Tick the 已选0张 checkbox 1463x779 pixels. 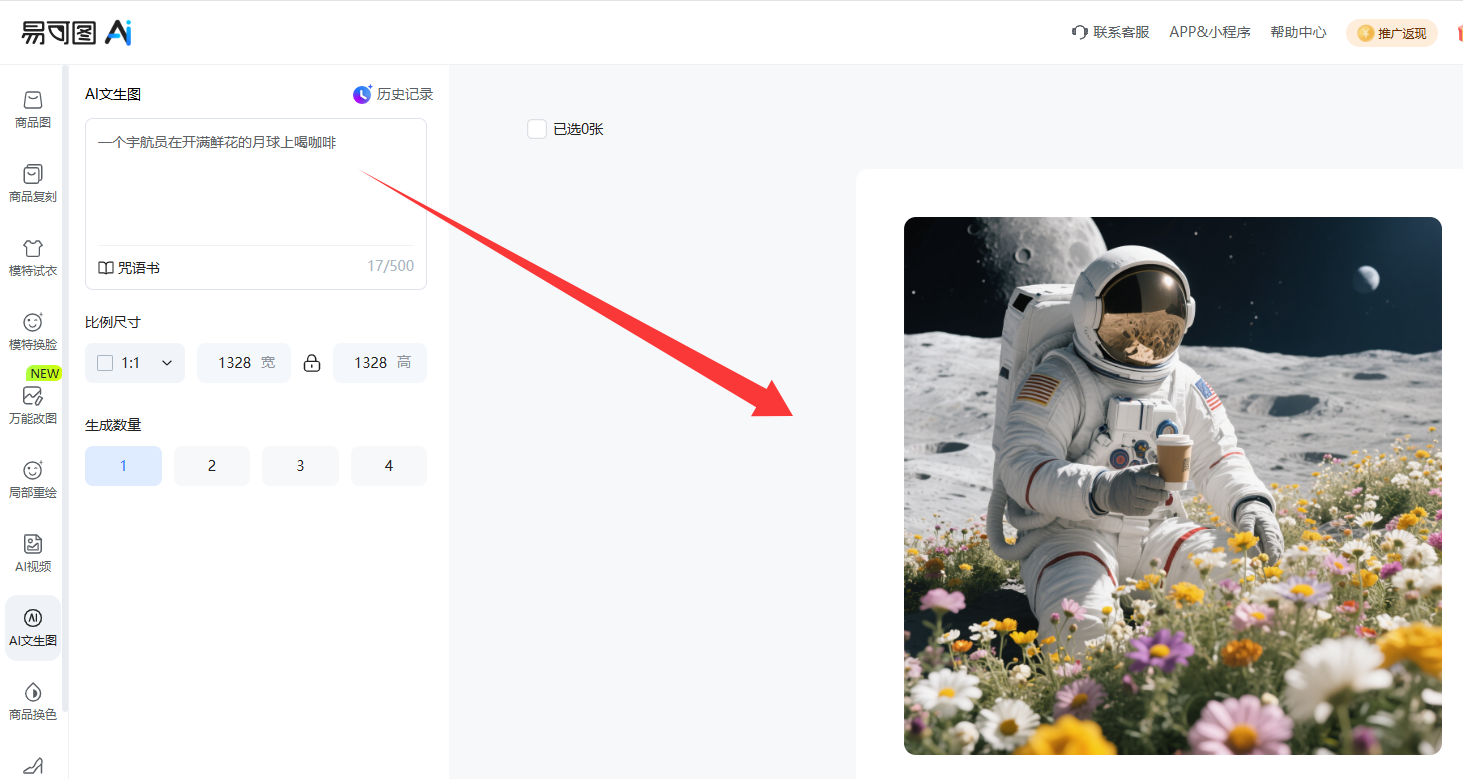point(537,129)
